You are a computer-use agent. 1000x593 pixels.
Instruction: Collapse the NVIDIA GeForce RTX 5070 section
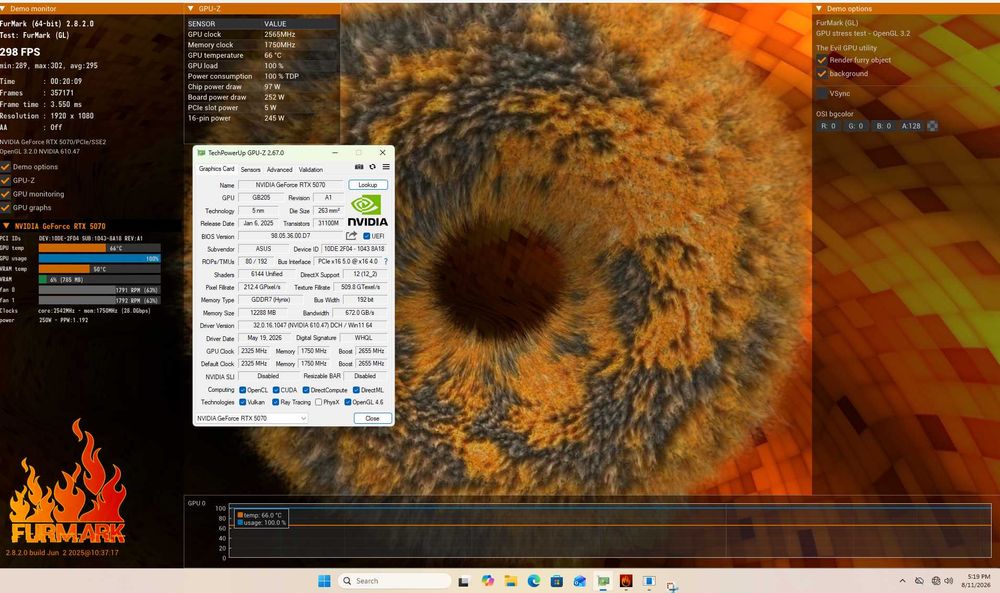click(6, 226)
